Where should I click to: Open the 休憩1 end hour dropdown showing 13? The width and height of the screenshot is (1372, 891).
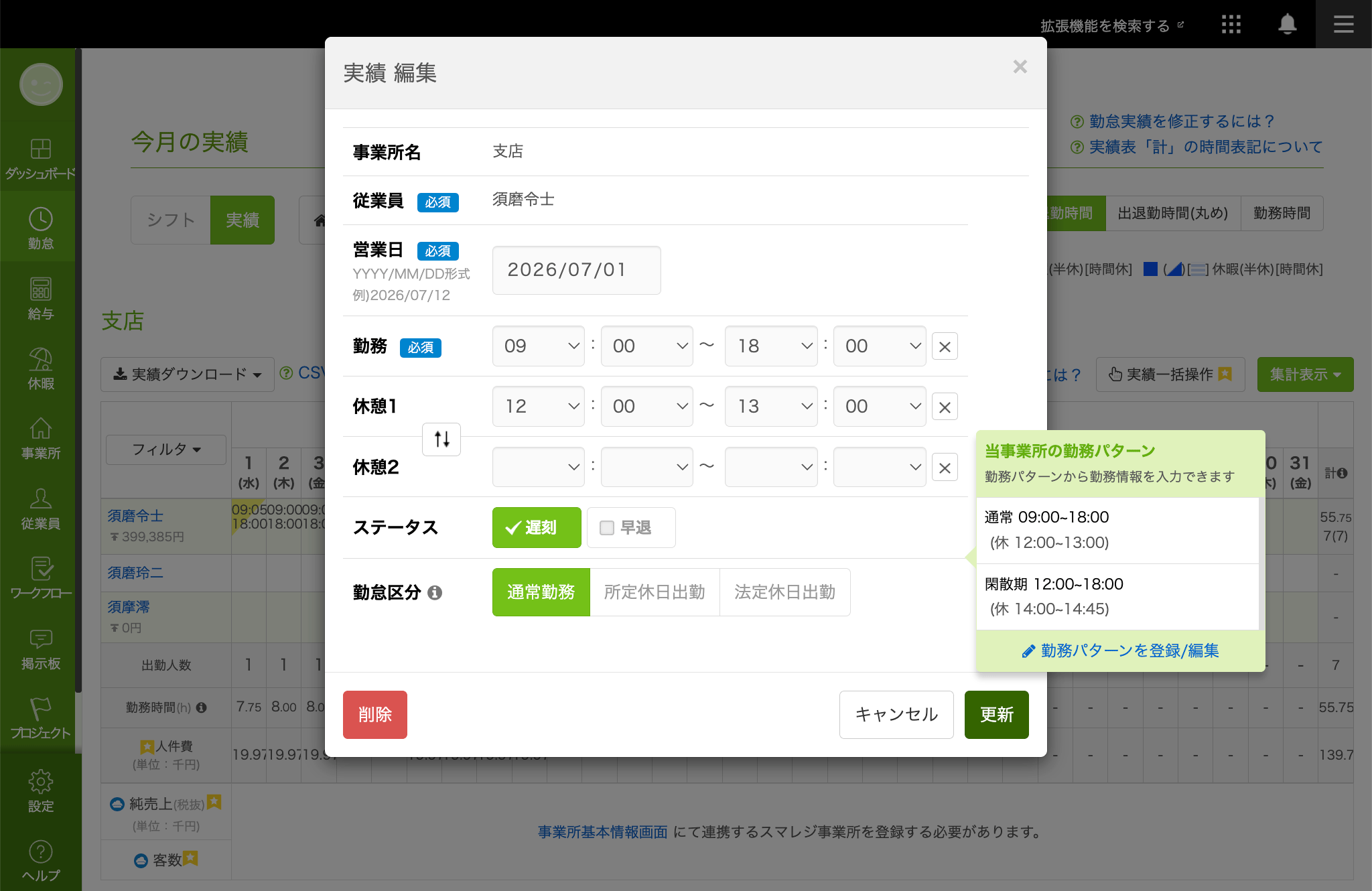[x=771, y=407]
